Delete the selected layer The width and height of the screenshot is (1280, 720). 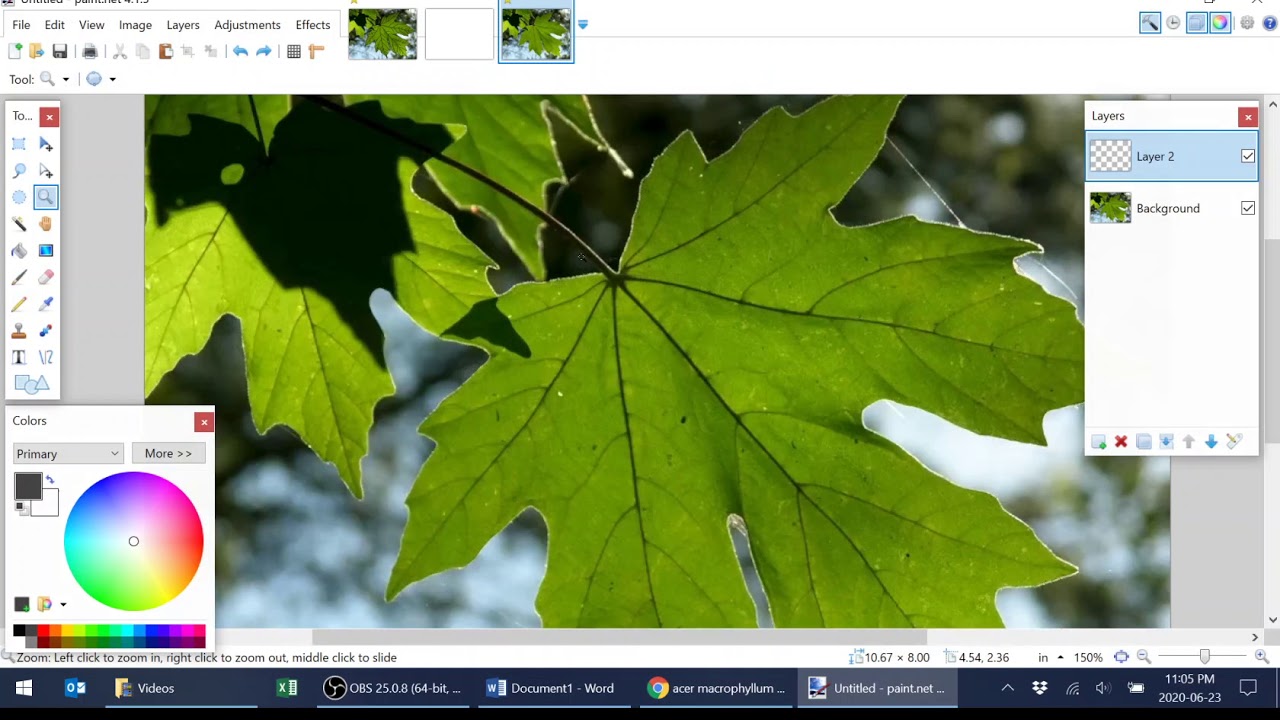pos(1121,442)
